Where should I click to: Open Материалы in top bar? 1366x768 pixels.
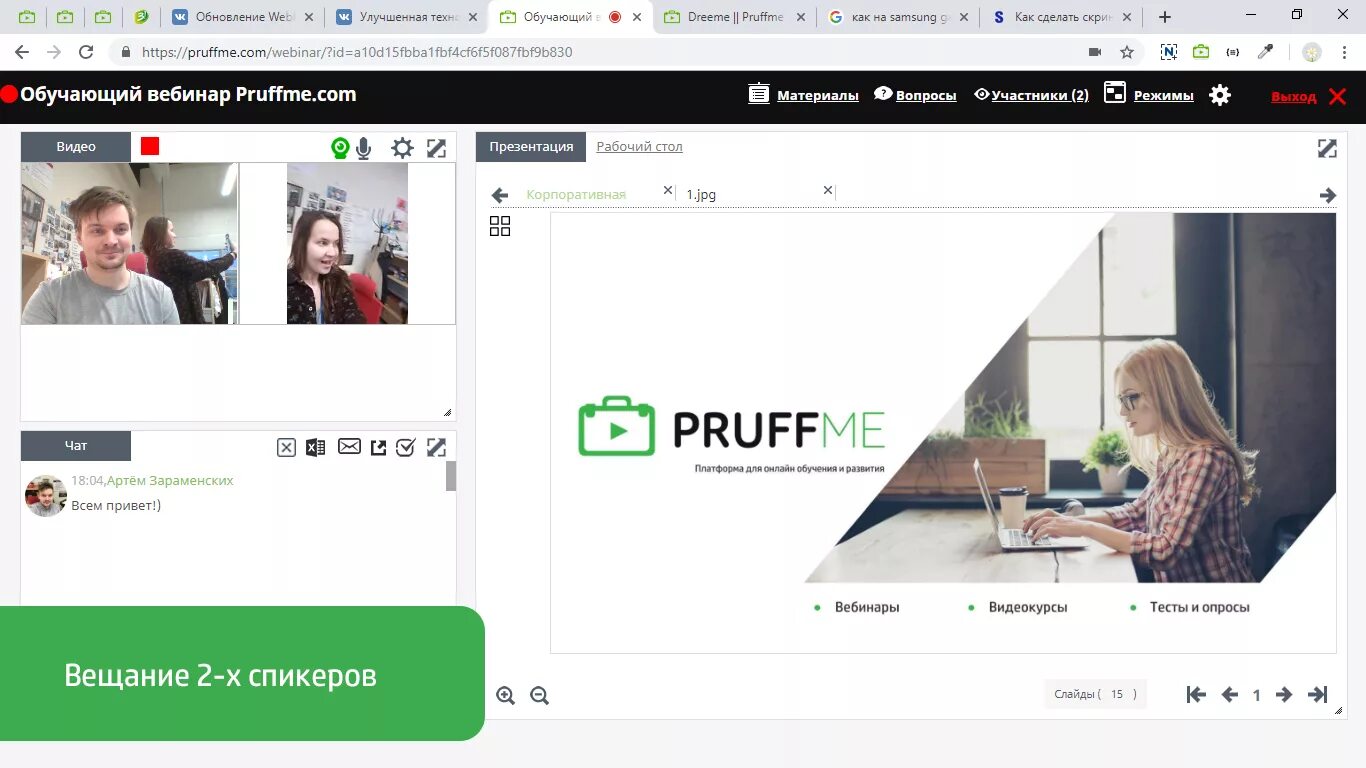[x=804, y=95]
